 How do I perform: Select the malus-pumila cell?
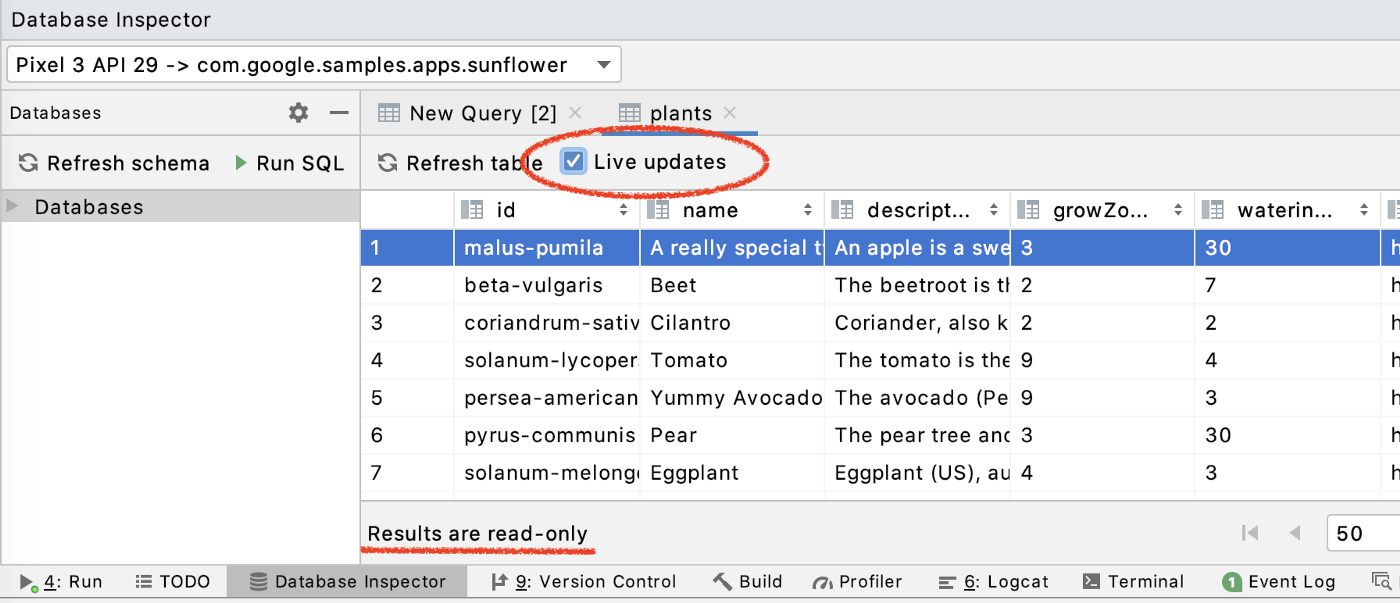coord(547,248)
